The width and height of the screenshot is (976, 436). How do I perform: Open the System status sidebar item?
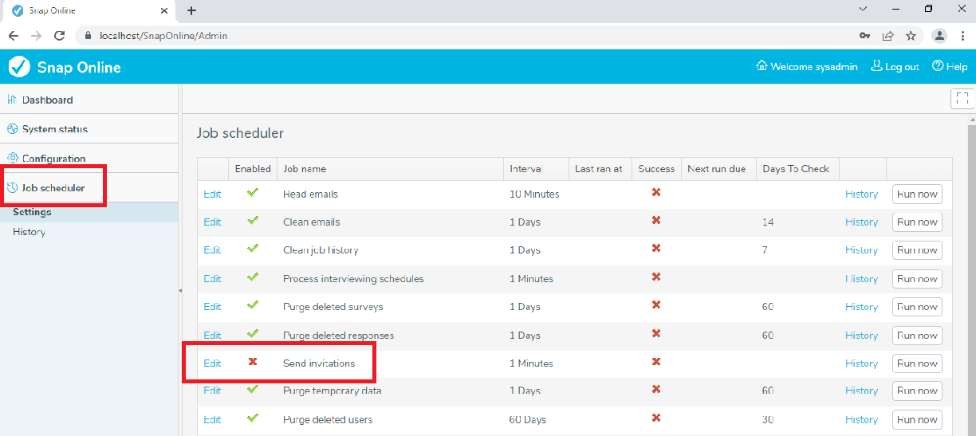(54, 129)
